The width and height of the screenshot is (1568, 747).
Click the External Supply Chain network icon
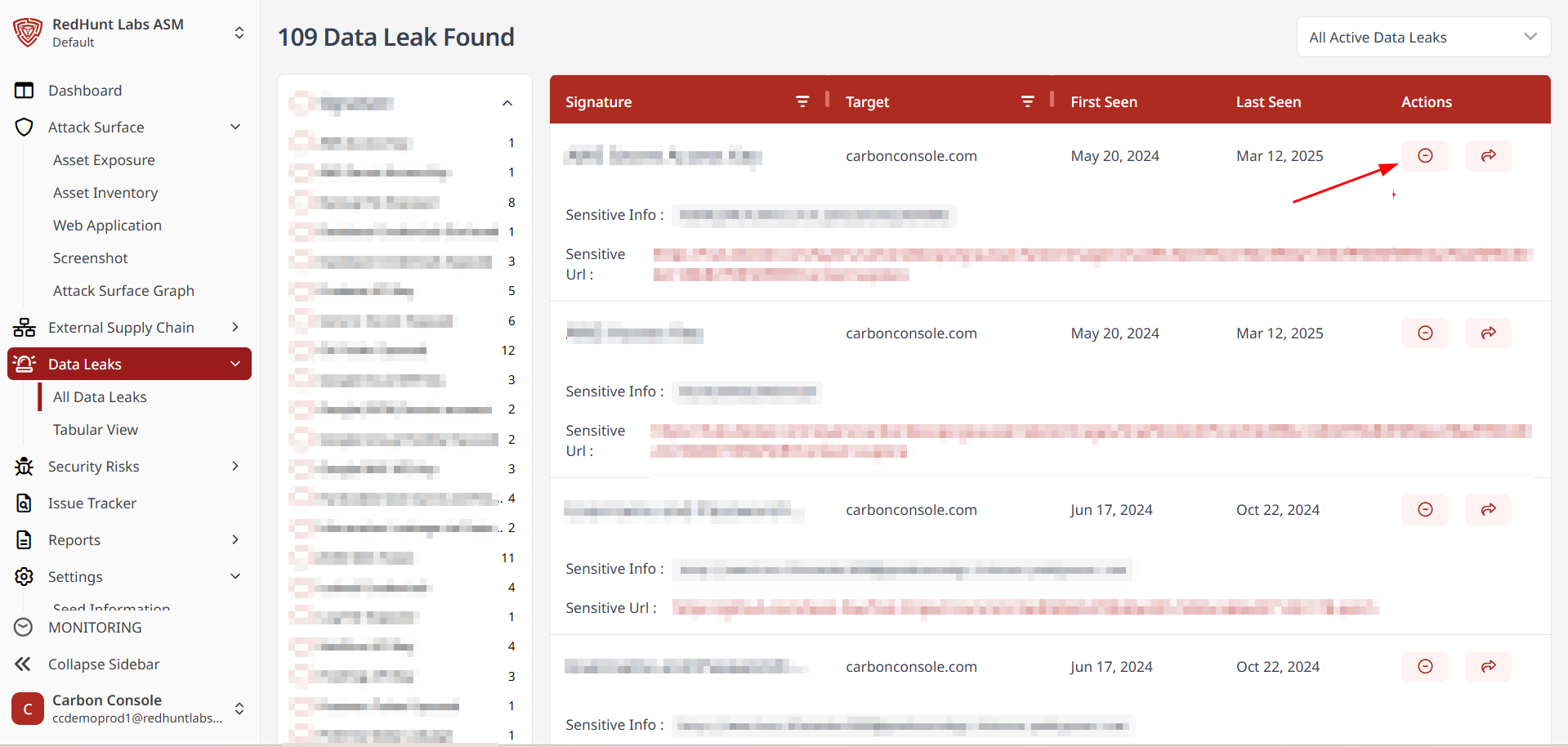(x=25, y=328)
